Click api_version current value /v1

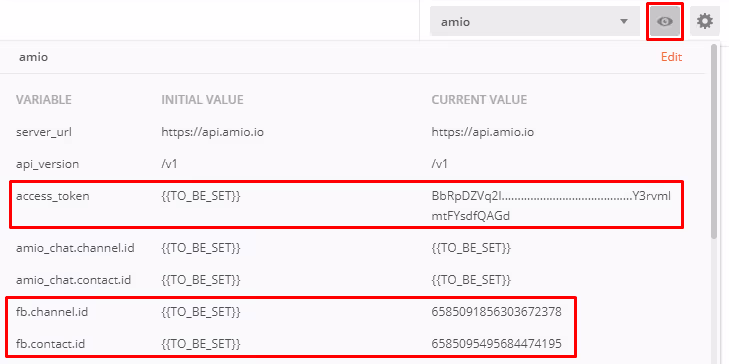pyautogui.click(x=439, y=164)
